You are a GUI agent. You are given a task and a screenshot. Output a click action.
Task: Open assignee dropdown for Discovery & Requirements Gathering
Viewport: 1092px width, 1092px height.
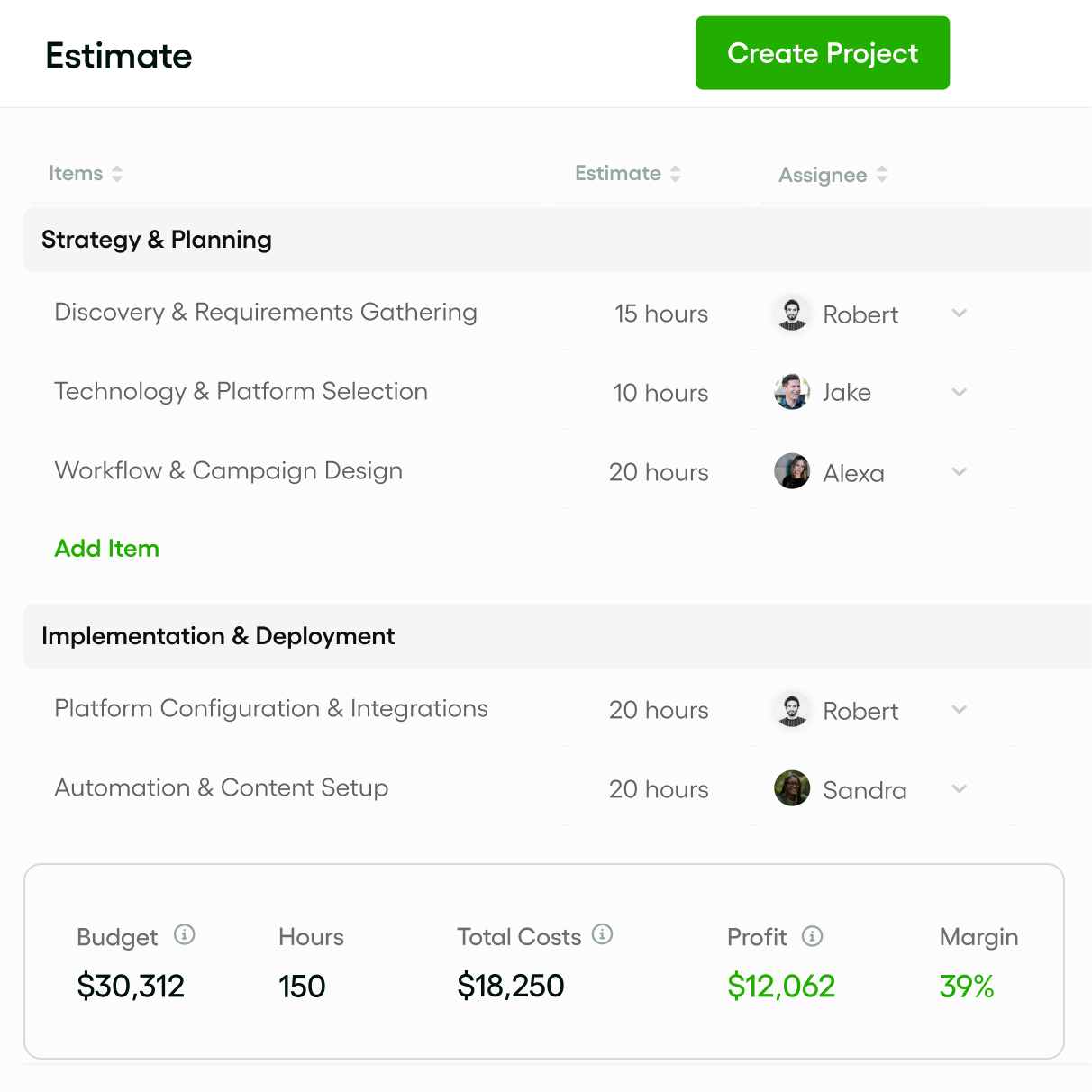pos(960,314)
